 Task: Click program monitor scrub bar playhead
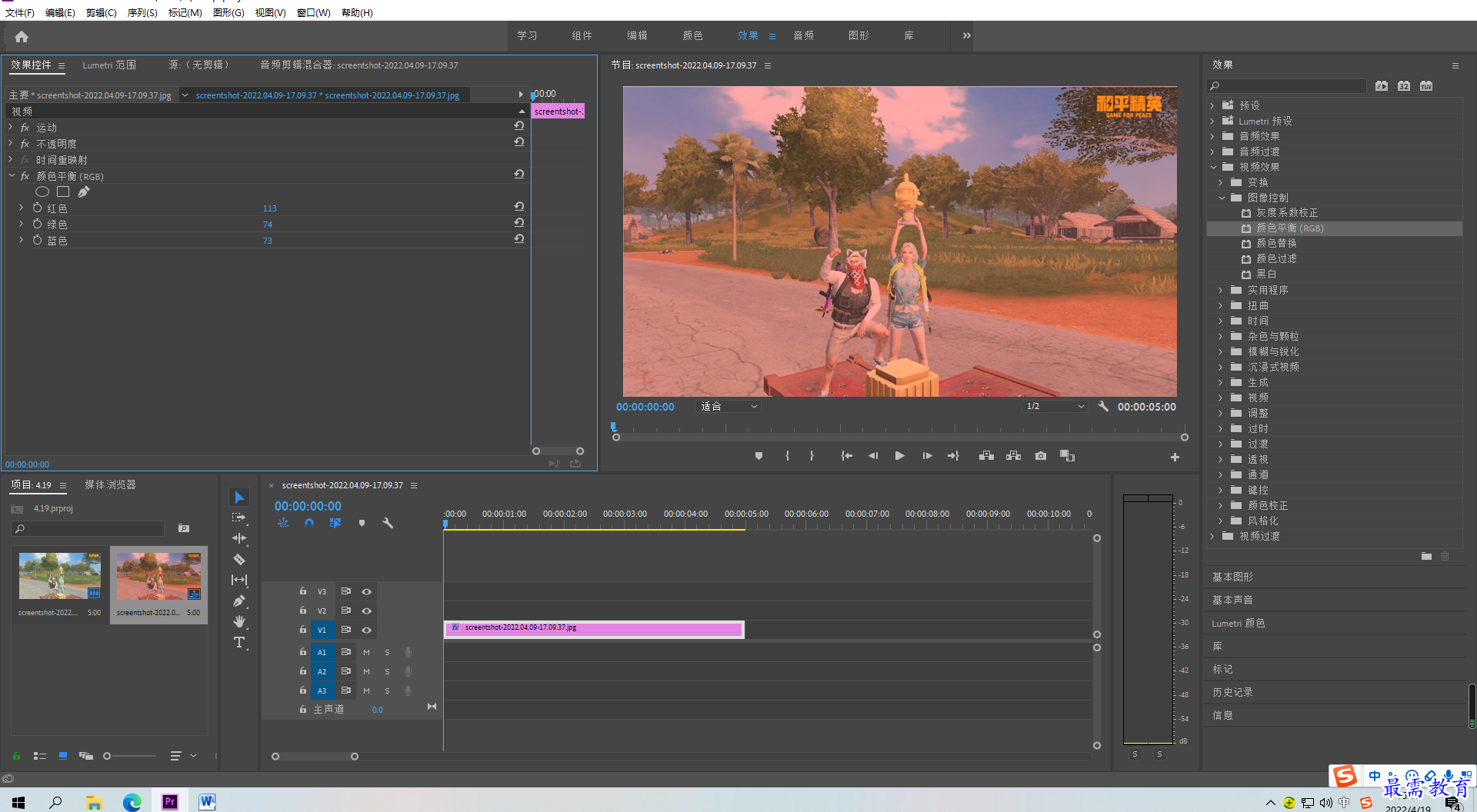pyautogui.click(x=613, y=427)
